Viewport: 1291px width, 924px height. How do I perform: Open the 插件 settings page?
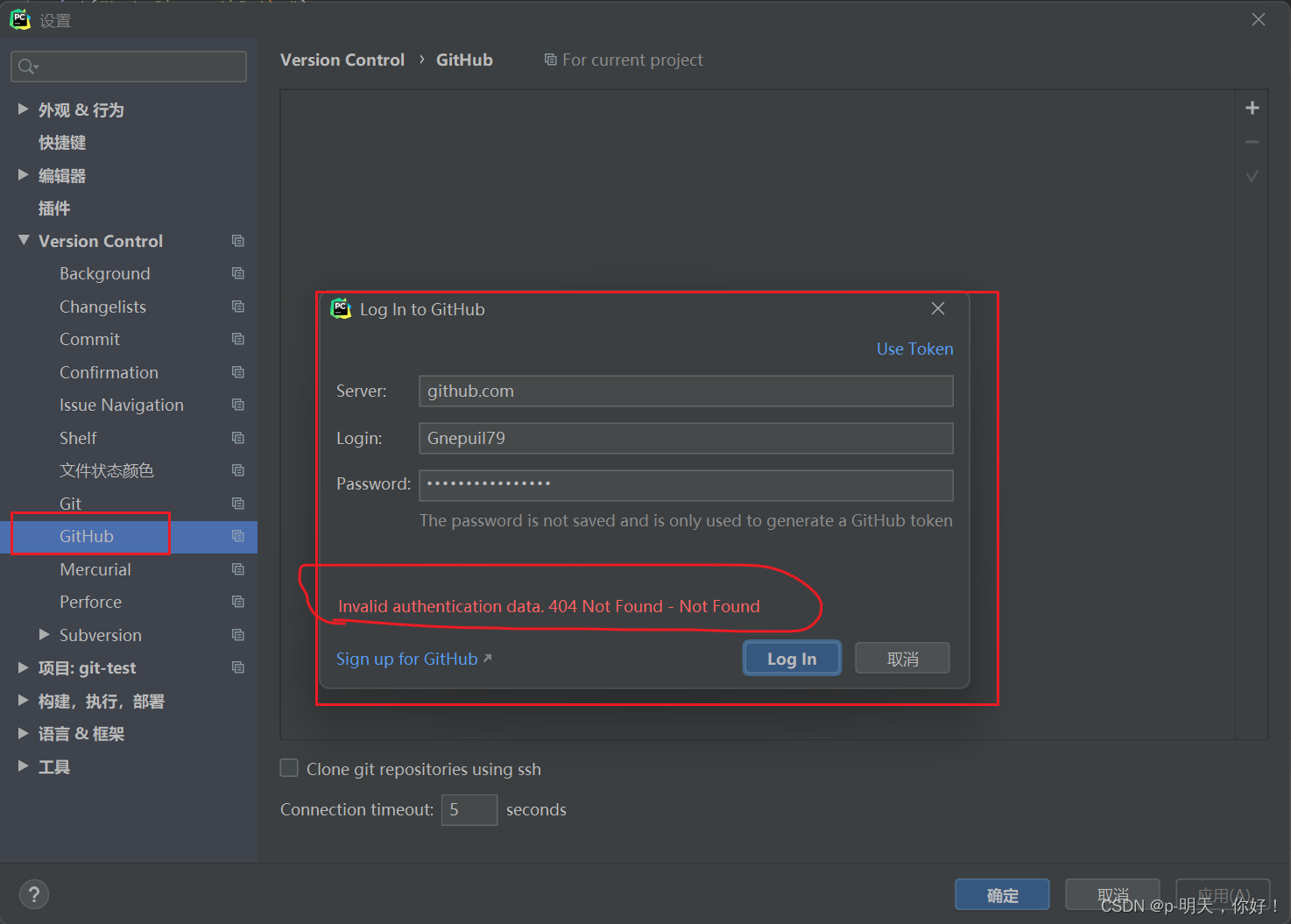click(54, 208)
